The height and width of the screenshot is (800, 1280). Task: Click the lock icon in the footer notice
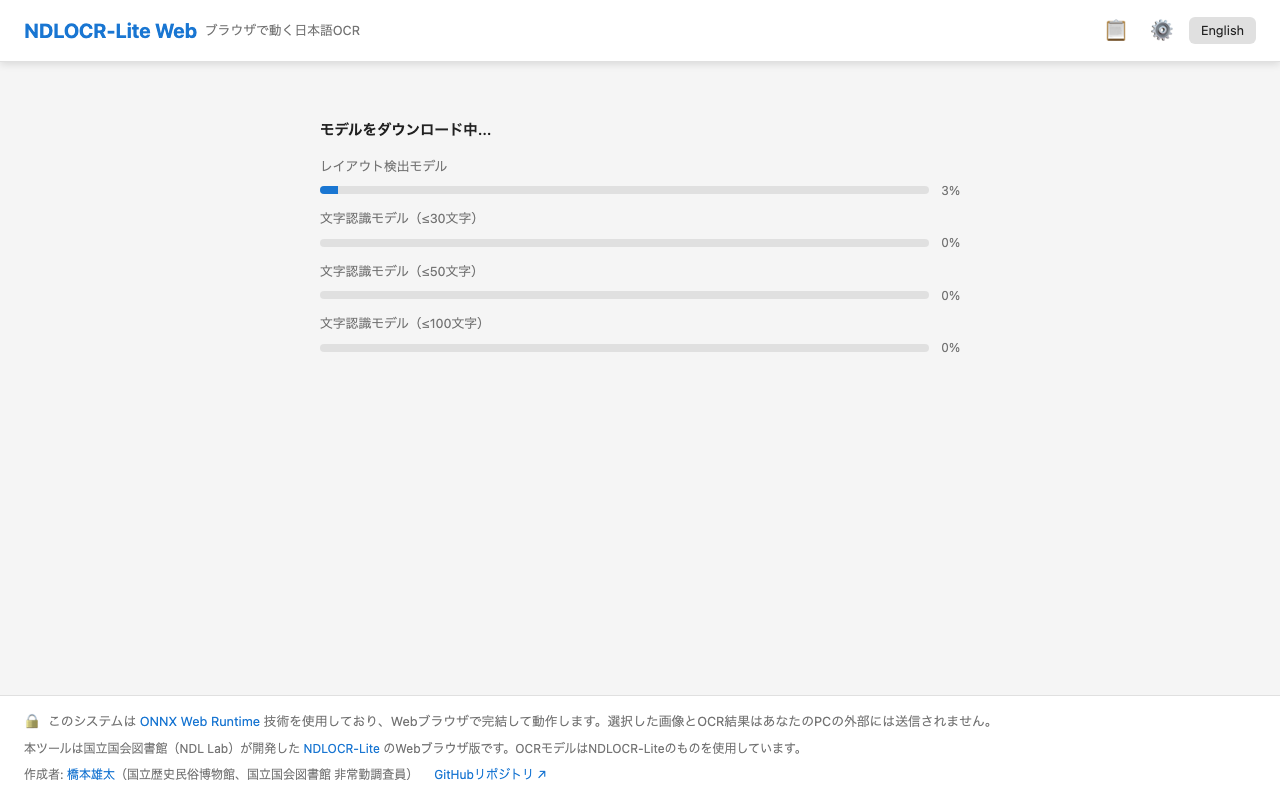pyautogui.click(x=31, y=720)
